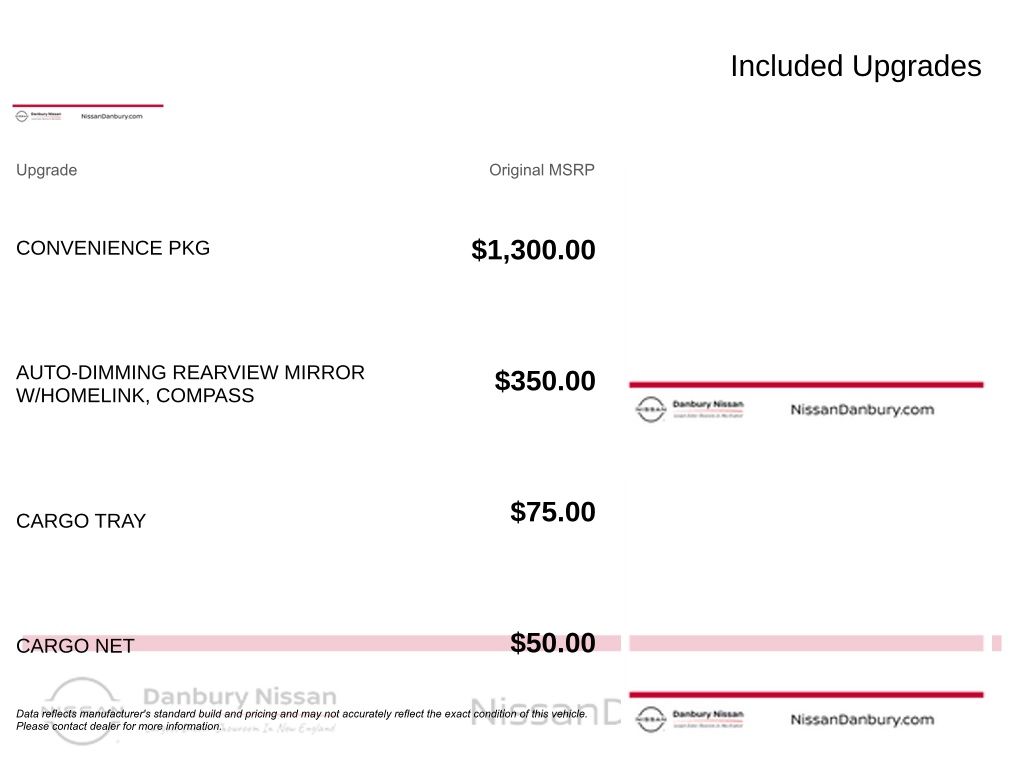
Task: Select the CARGO TRAY upgrade
Action: [x=81, y=521]
